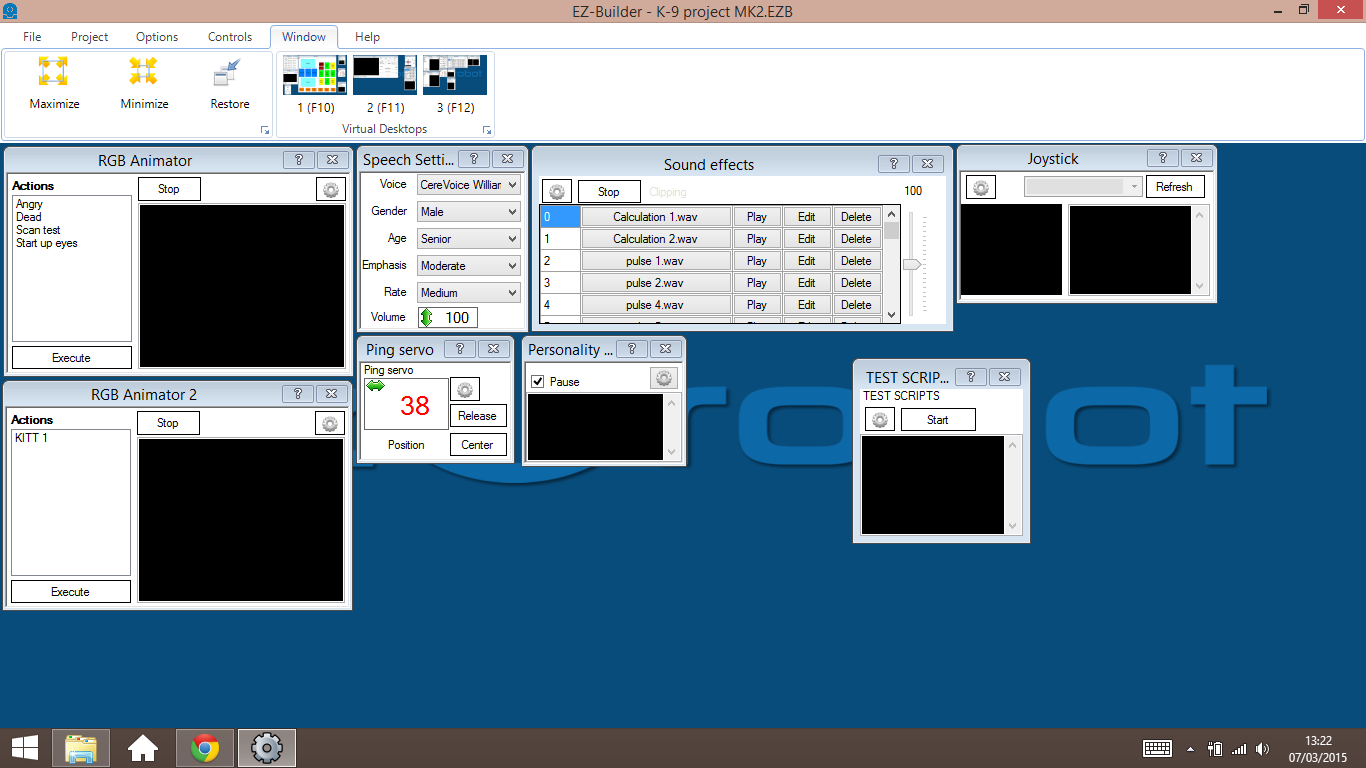The image size is (1366, 768).
Task: Switch to the Project menu tab
Action: click(x=89, y=37)
